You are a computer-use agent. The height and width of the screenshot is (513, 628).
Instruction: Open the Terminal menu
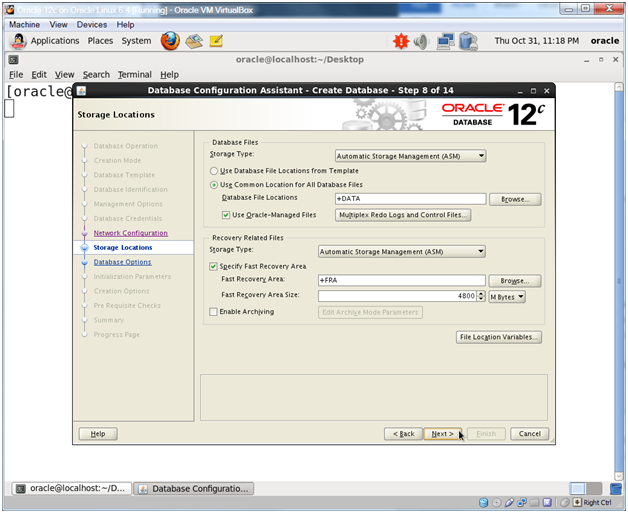134,74
